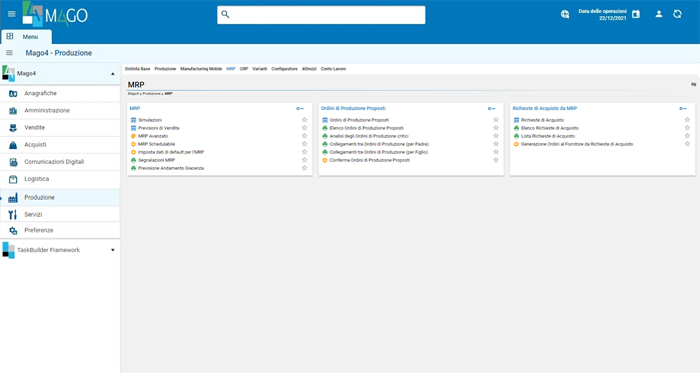The height and width of the screenshot is (373, 700).
Task: Switch to the Conto Lavoro tab
Action: click(333, 69)
